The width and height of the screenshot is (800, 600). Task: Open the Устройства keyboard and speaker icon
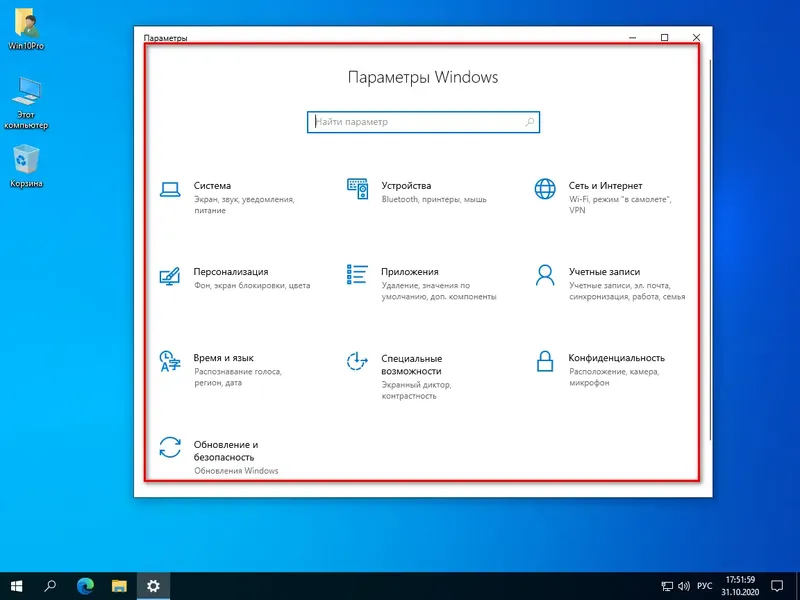pos(357,189)
